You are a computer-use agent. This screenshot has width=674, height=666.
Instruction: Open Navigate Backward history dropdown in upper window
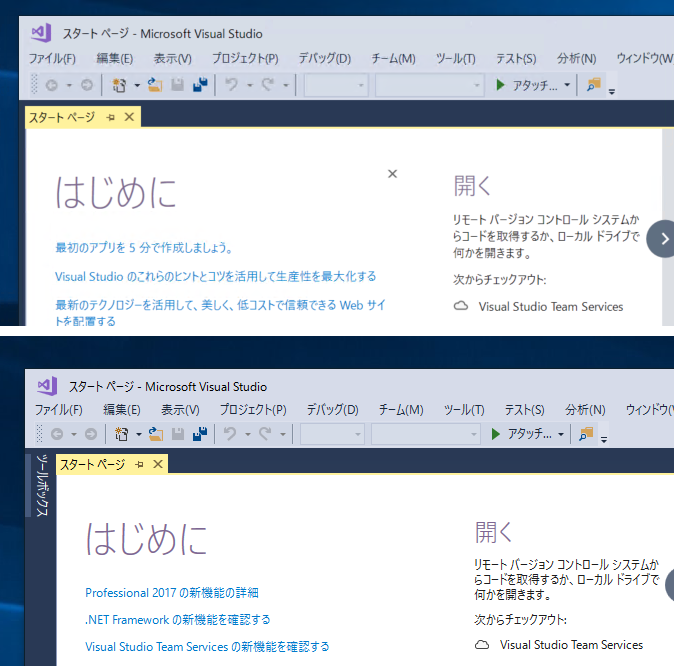pos(69,86)
